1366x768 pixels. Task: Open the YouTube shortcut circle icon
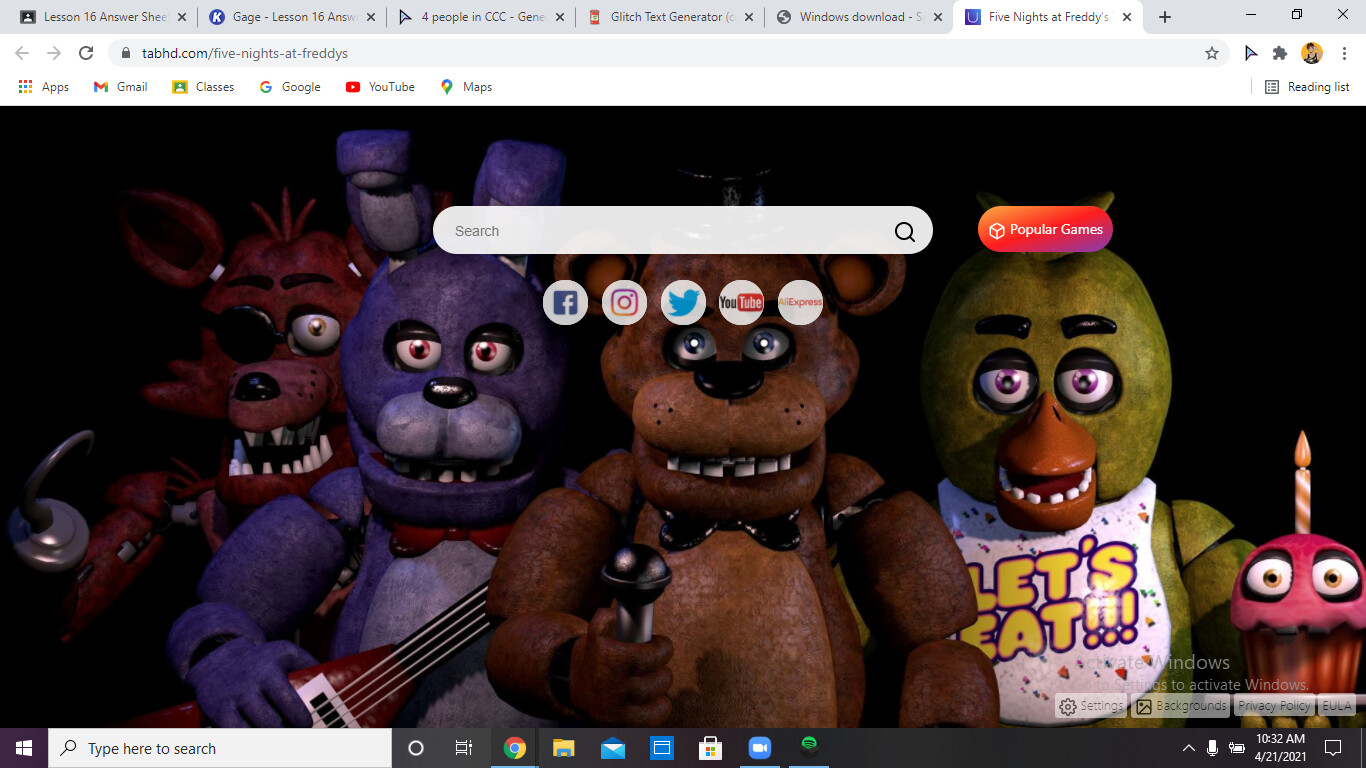pyautogui.click(x=741, y=302)
